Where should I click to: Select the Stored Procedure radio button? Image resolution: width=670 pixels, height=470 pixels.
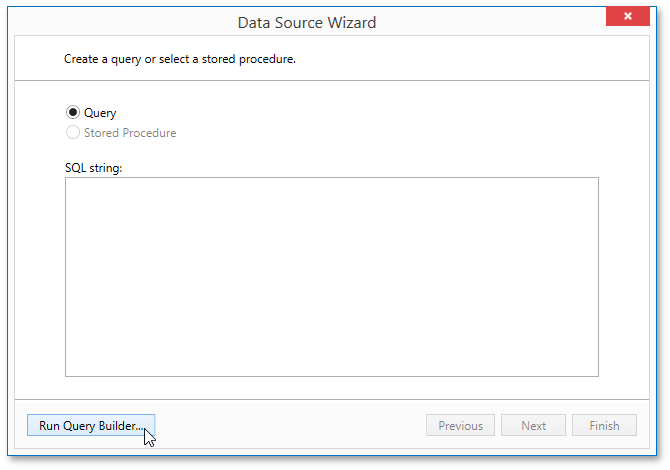tap(73, 133)
